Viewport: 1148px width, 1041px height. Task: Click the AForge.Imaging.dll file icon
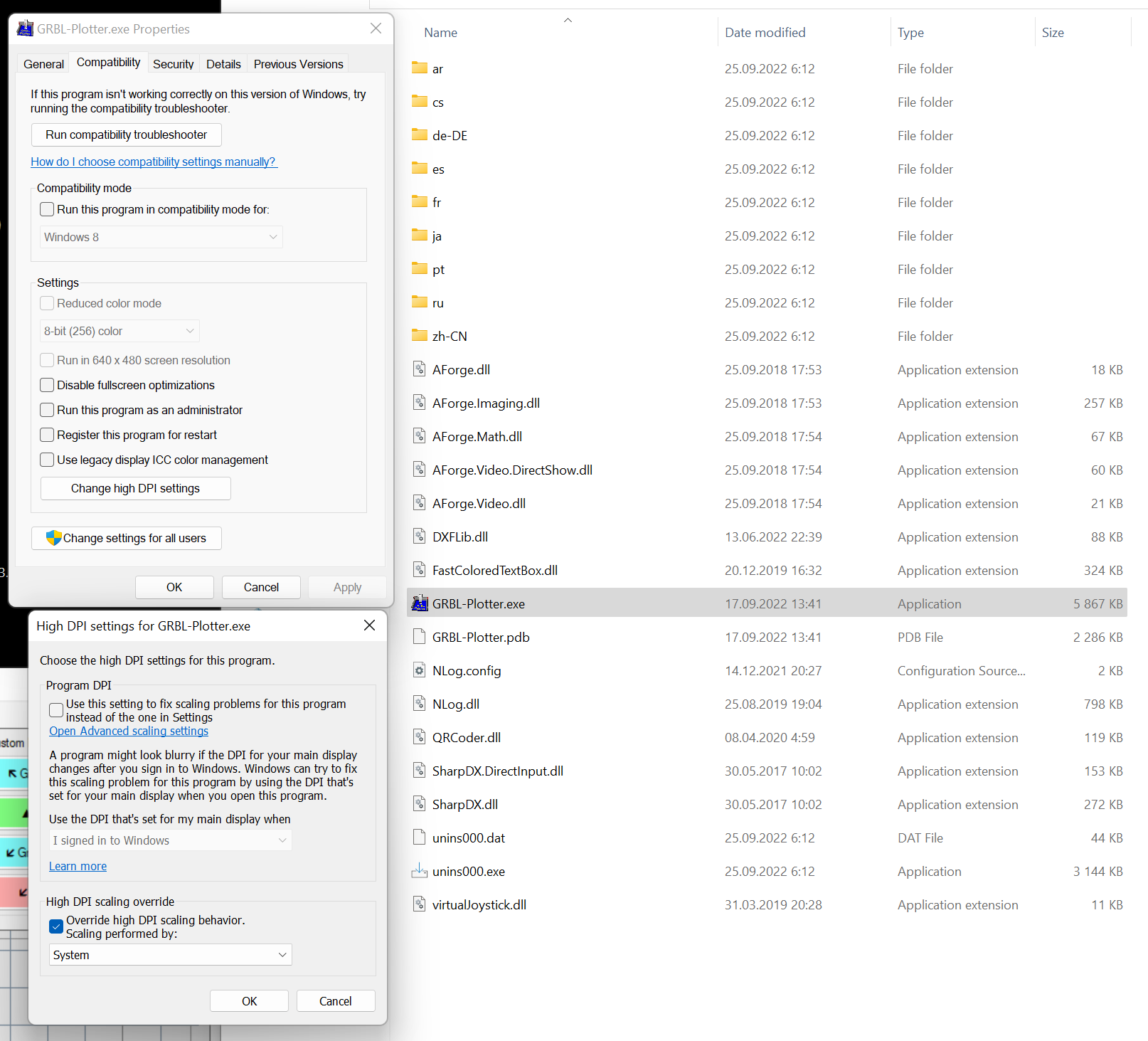420,403
